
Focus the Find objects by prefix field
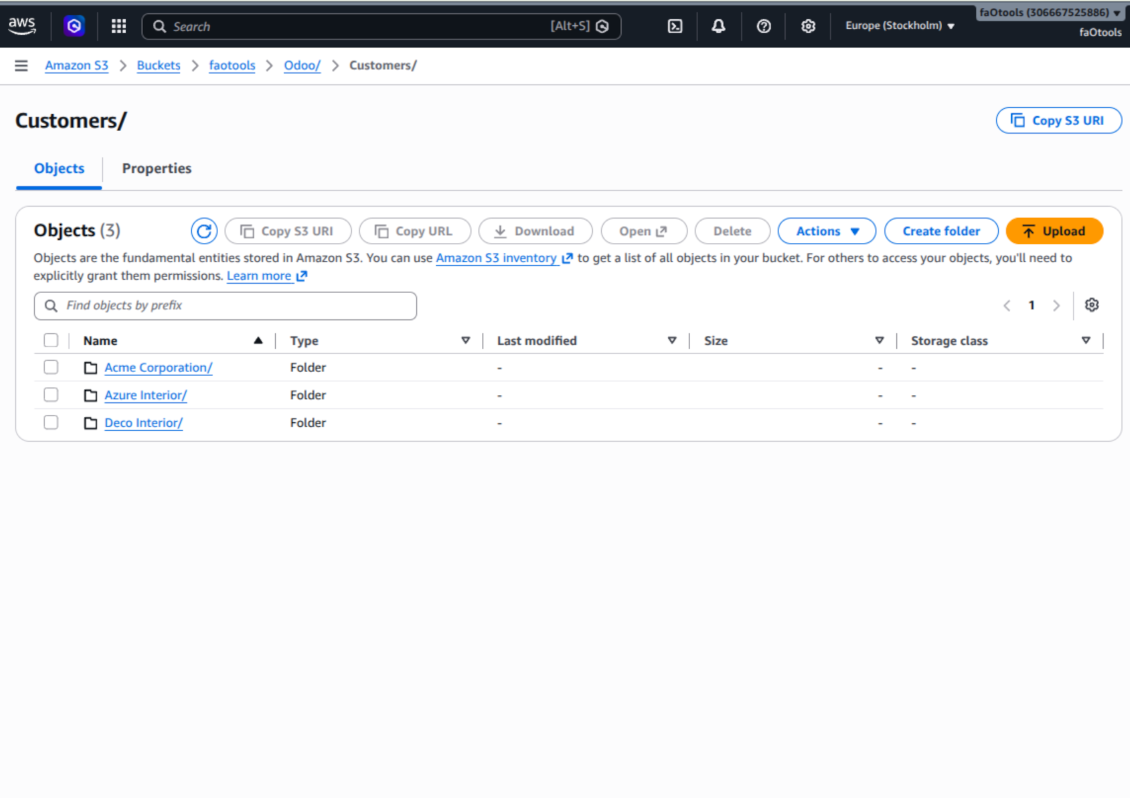225,306
